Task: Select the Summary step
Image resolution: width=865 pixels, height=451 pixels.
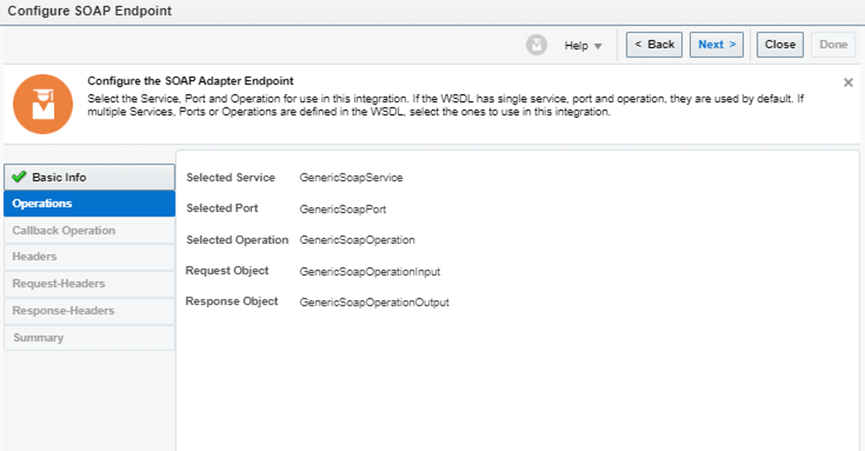Action: [89, 338]
